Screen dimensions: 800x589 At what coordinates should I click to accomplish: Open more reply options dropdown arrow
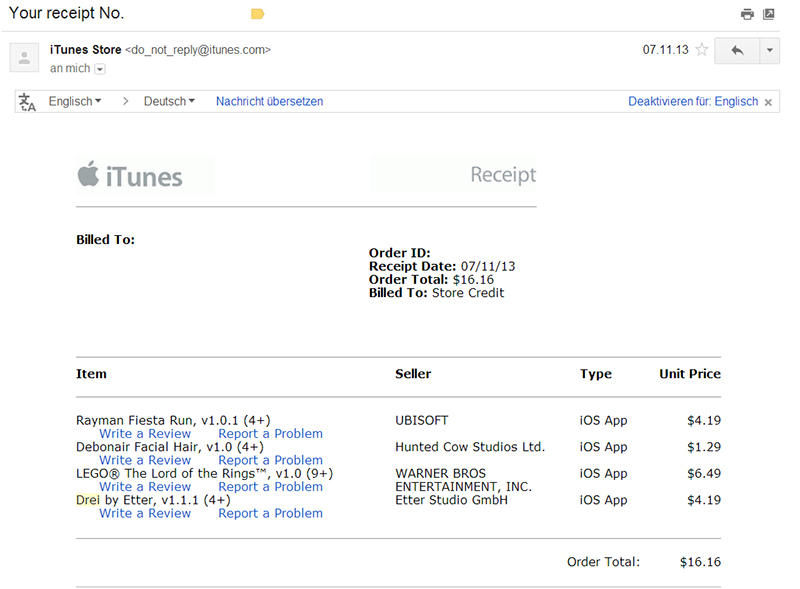pyautogui.click(x=769, y=51)
